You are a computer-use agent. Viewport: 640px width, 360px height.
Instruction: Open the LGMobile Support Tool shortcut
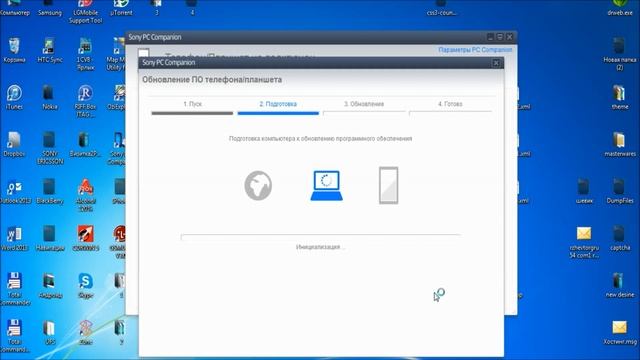click(85, 12)
